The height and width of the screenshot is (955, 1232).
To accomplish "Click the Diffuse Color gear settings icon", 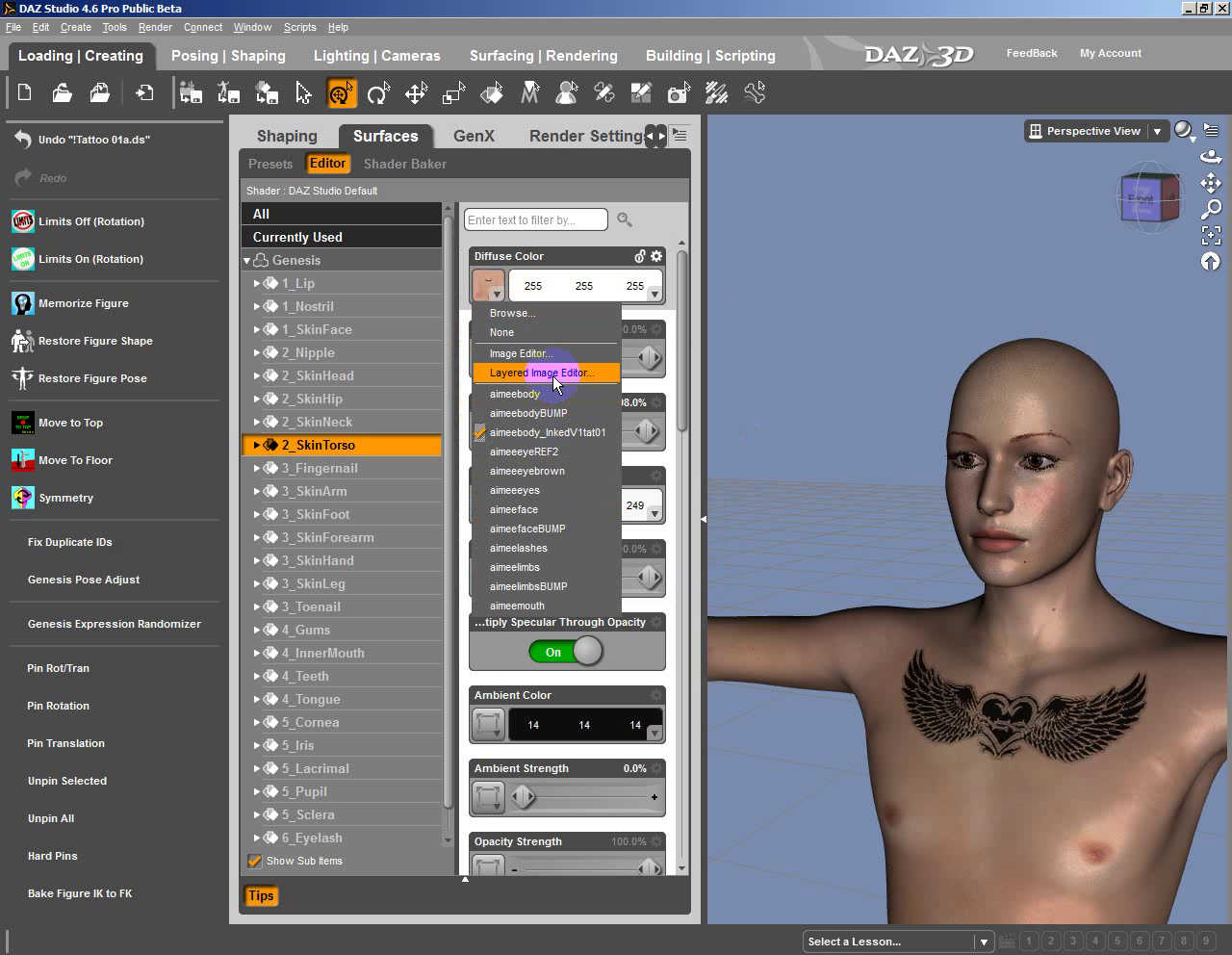I will 656,256.
